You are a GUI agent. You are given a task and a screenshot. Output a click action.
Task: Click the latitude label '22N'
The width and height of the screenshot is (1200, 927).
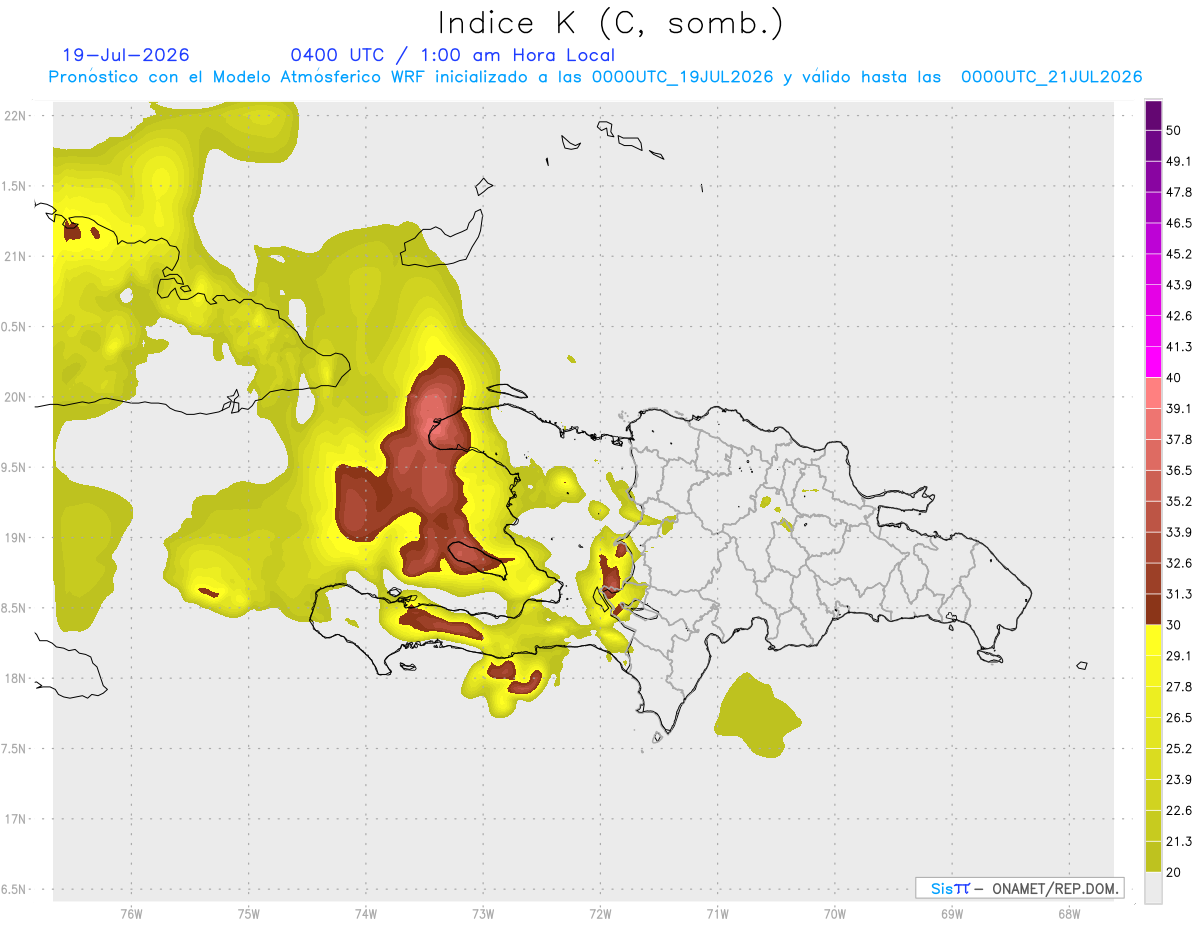[x=16, y=116]
